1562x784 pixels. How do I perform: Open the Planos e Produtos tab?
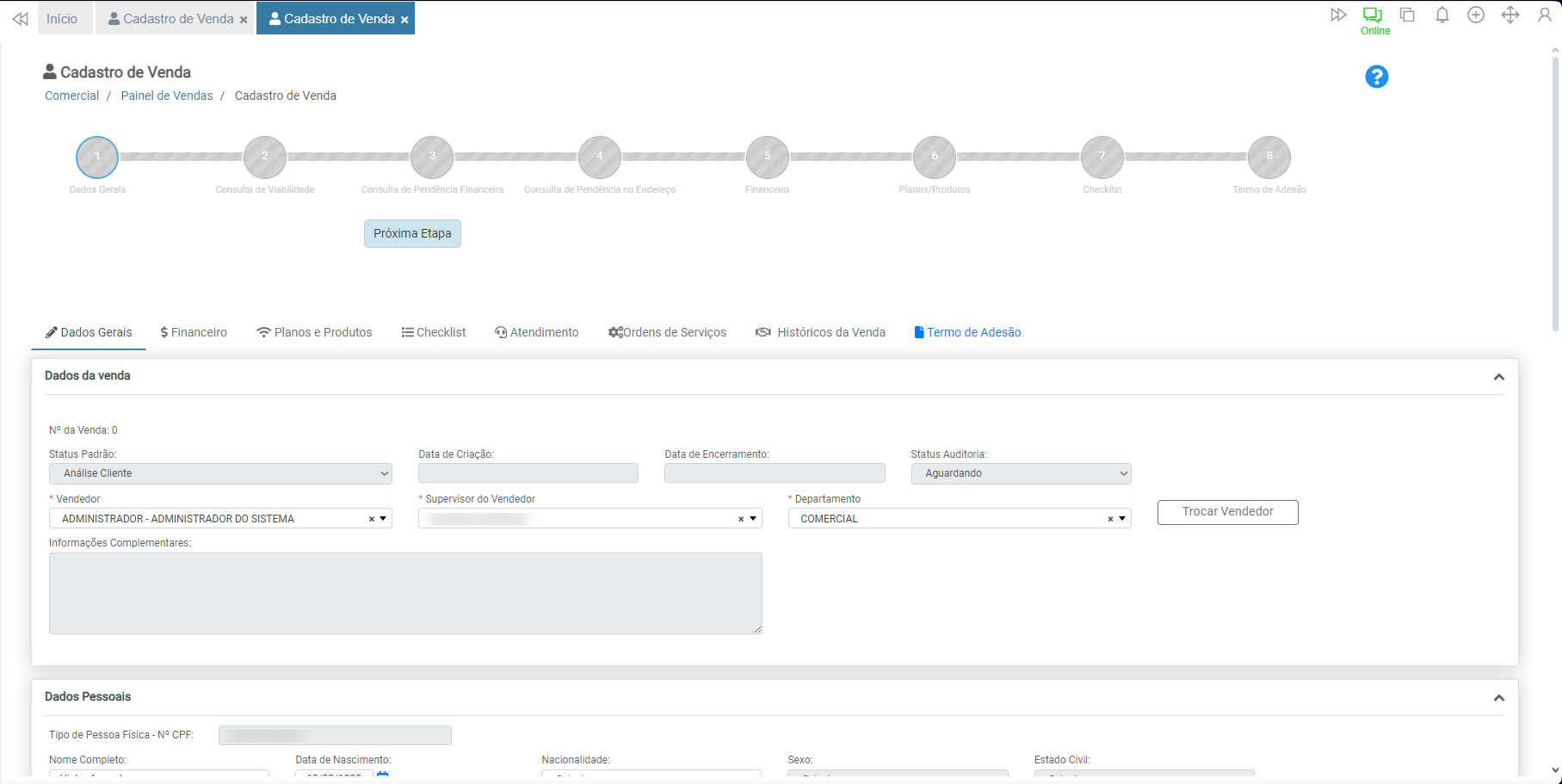point(314,332)
